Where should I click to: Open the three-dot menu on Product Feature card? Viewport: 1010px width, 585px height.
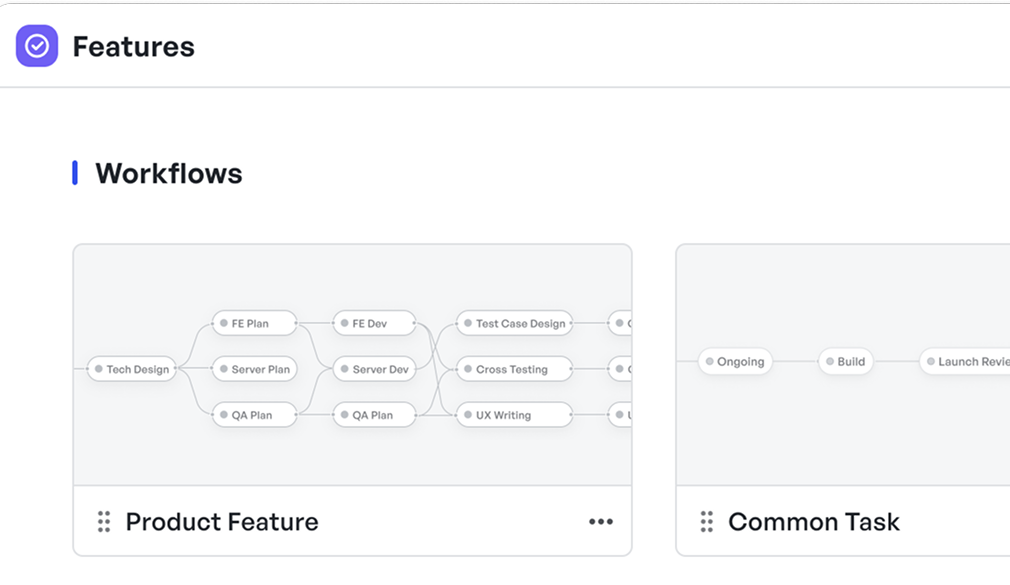pyautogui.click(x=601, y=521)
